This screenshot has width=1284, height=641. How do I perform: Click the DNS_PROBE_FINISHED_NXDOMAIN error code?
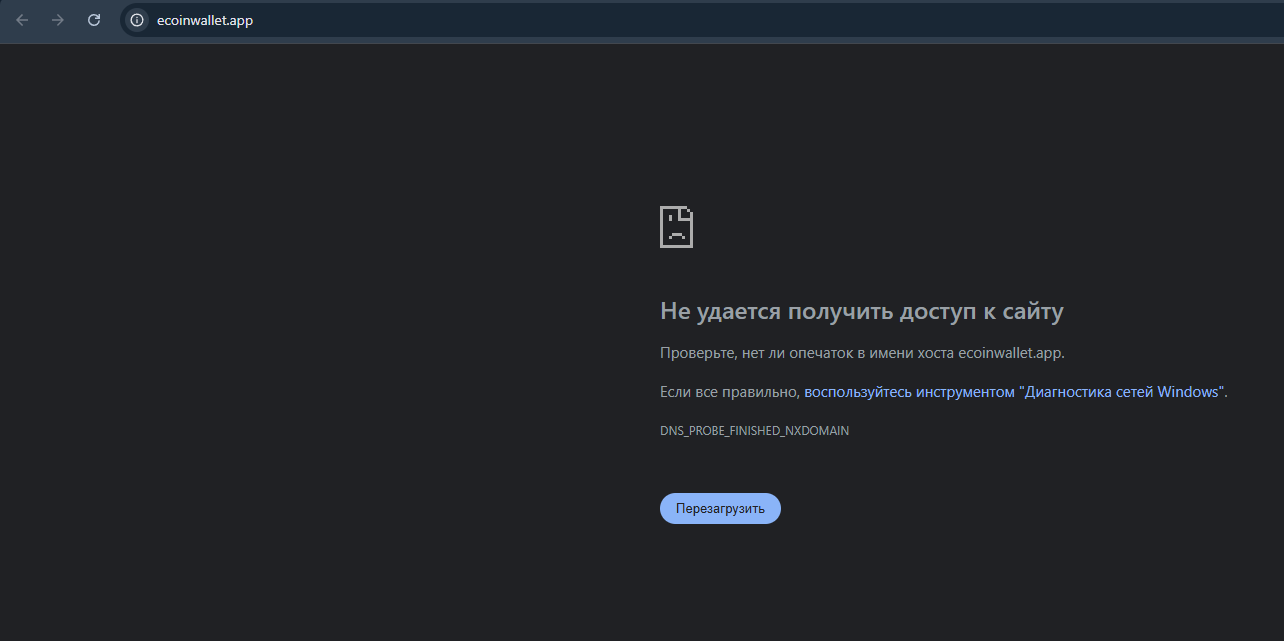[754, 431]
